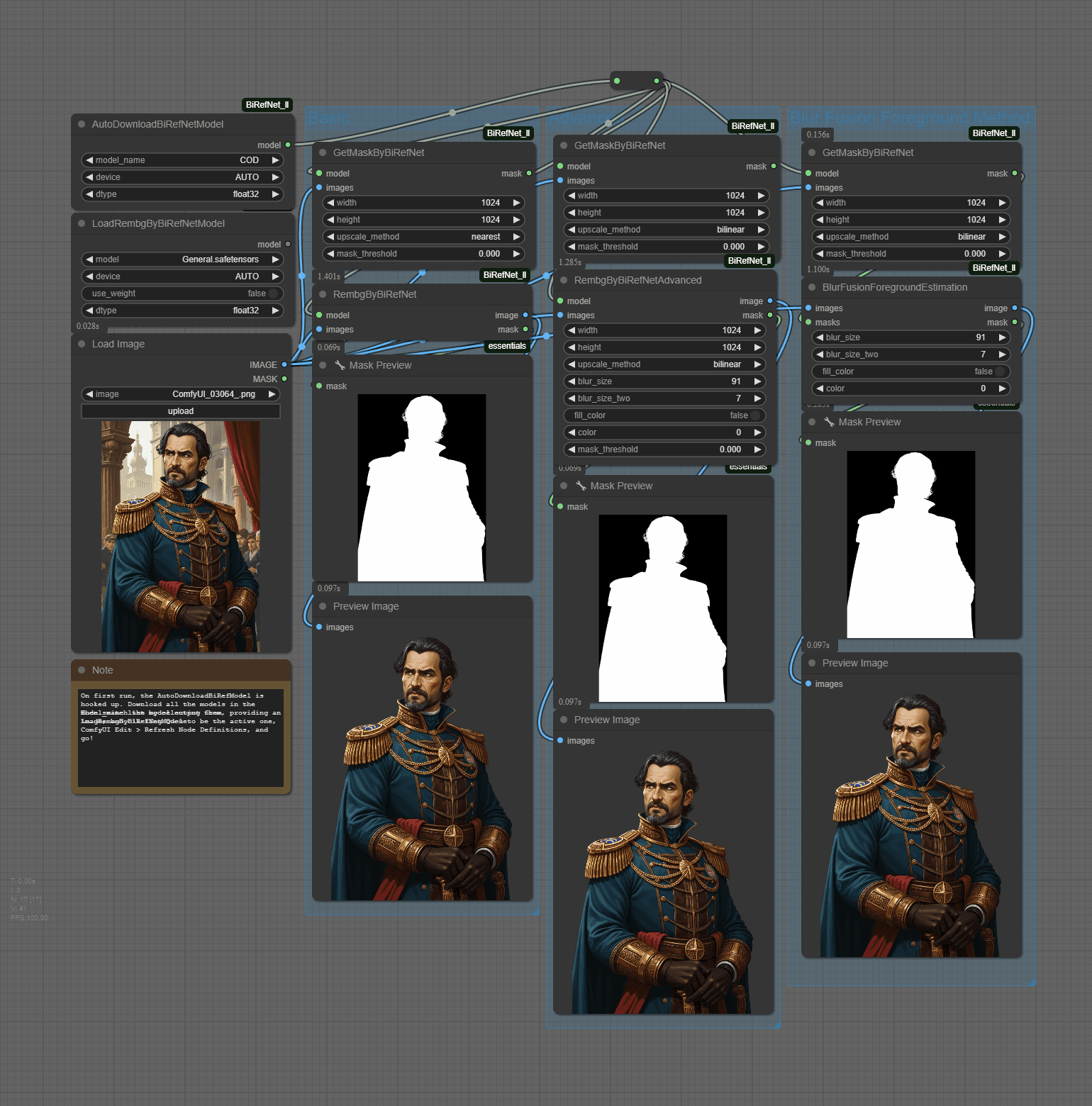Open the upscale_method nearest dropdown
Viewport: 1092px width, 1106px height.
[423, 237]
